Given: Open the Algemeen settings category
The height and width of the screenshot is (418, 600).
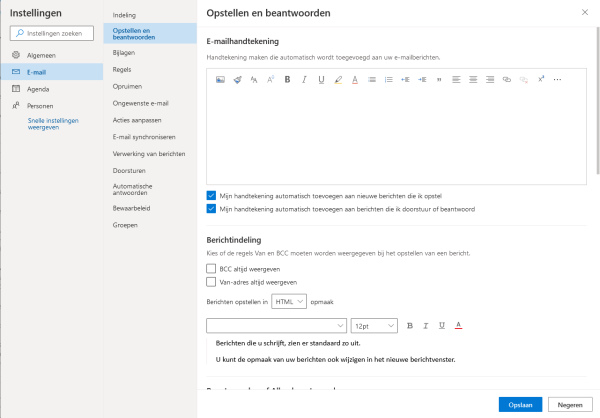Looking at the screenshot, I should (x=52, y=55).
